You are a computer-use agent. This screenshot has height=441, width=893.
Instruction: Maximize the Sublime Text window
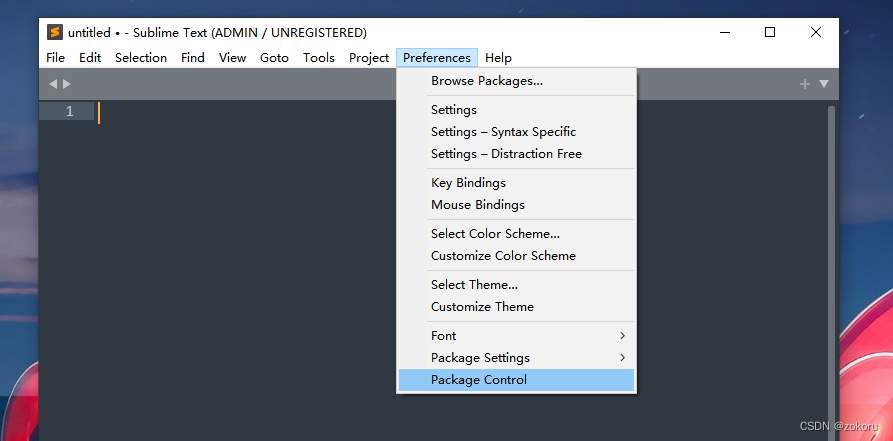[770, 32]
